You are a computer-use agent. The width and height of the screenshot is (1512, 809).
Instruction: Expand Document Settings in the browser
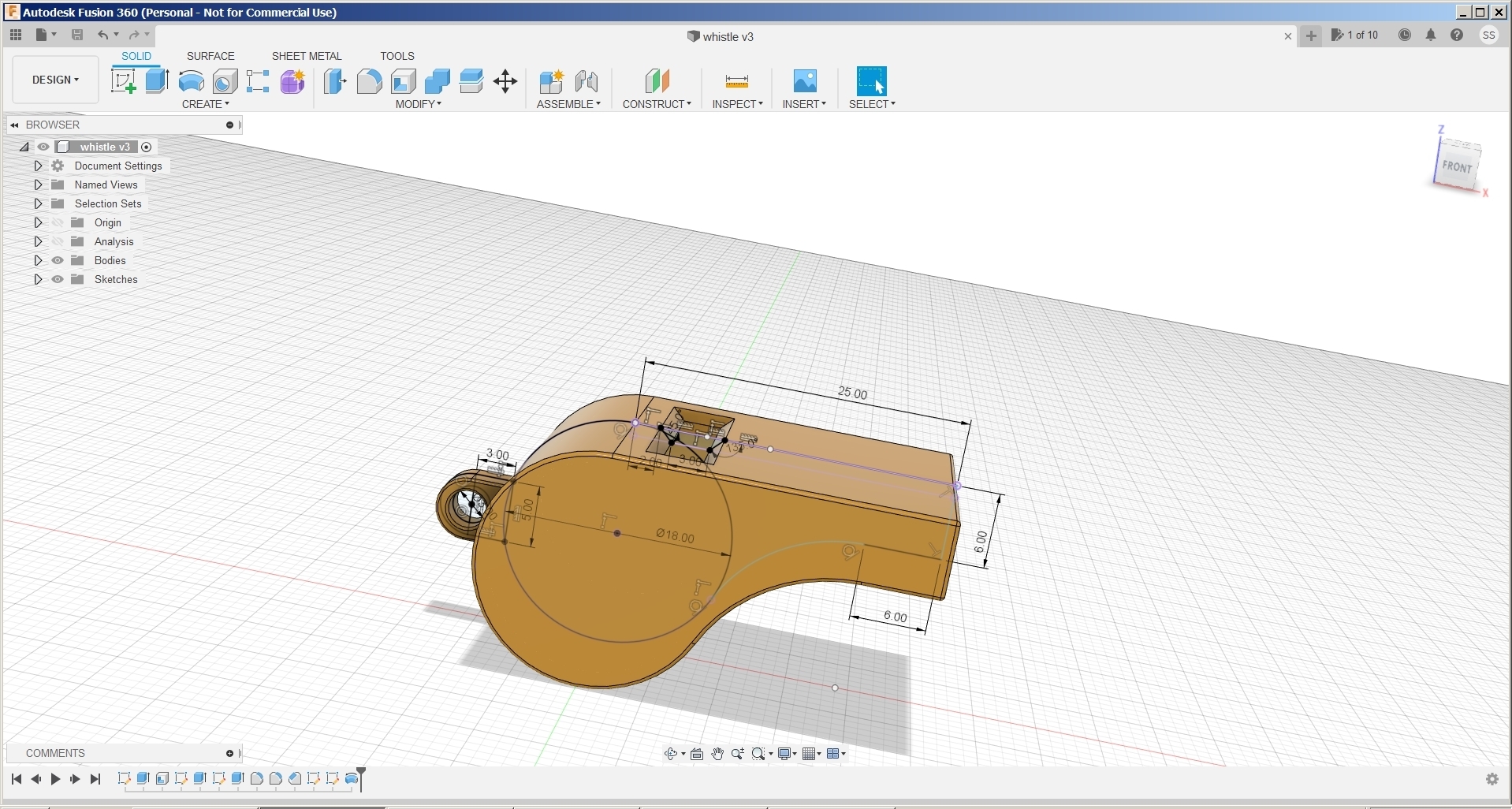pyautogui.click(x=39, y=166)
